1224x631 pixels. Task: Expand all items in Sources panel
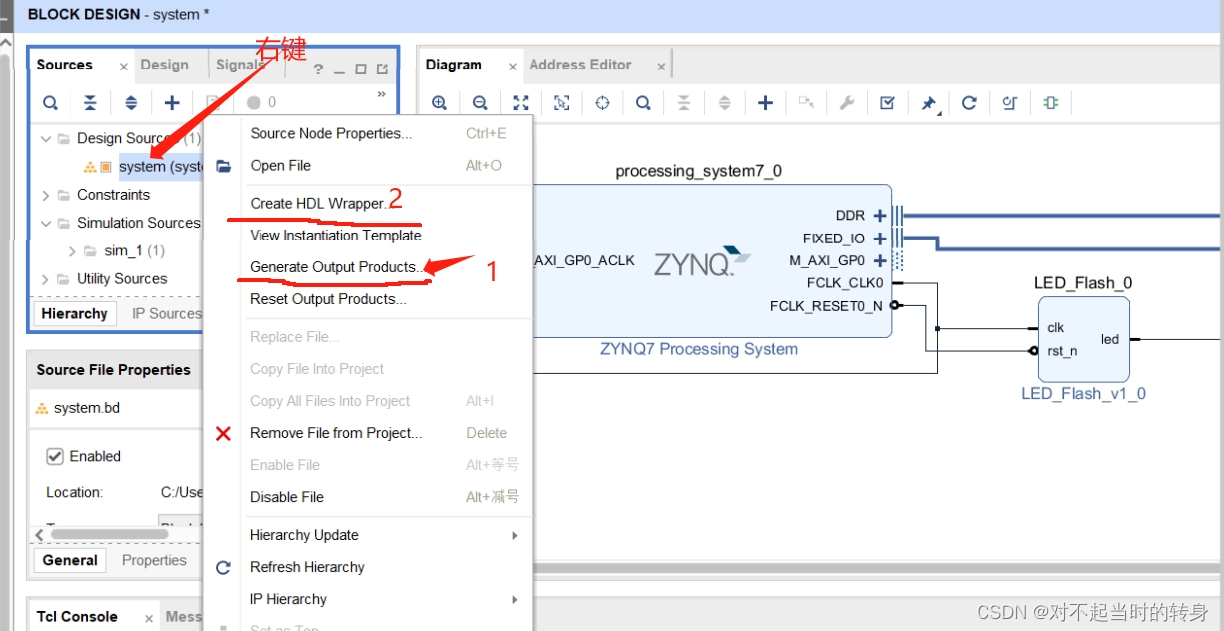click(131, 102)
